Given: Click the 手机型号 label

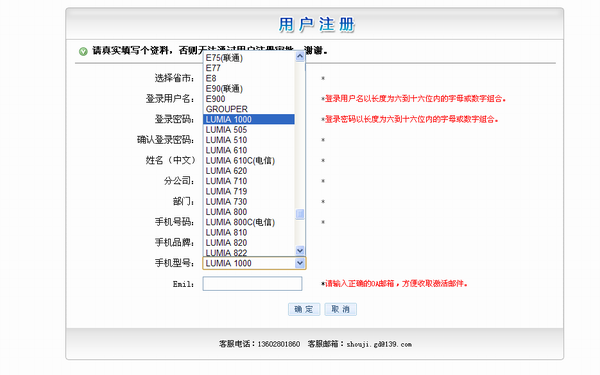Looking at the screenshot, I should (174, 263).
